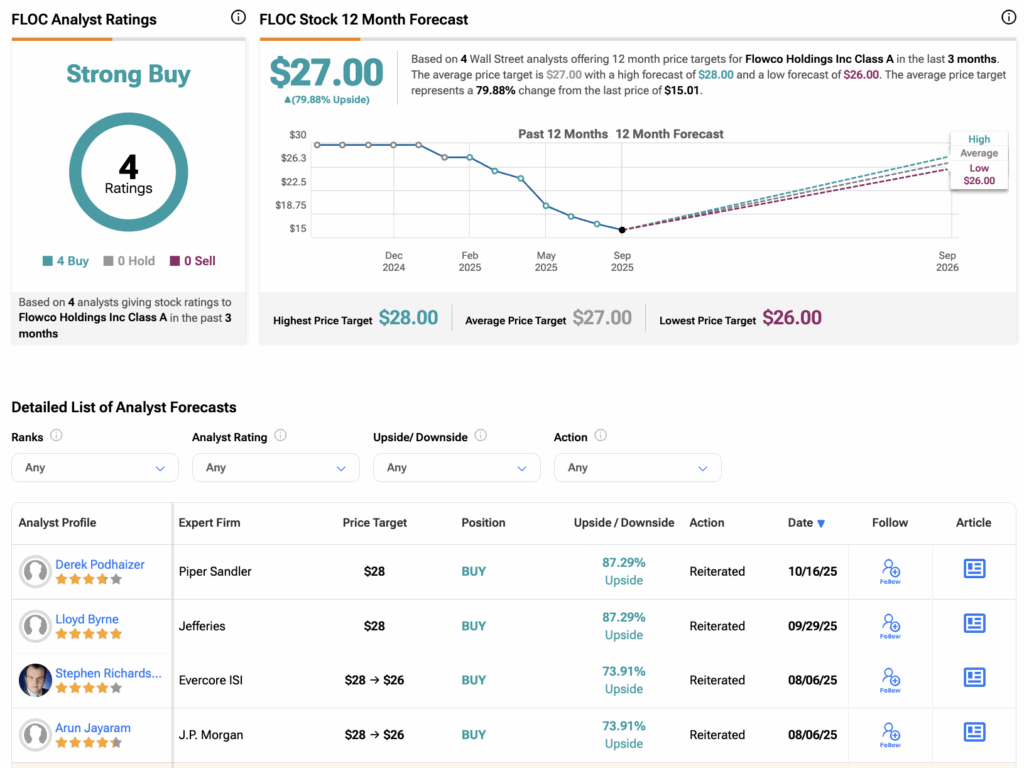Click info icon beside 12 Month Forecast title
Screen dimensions: 1024x768
pyautogui.click(x=1008, y=18)
